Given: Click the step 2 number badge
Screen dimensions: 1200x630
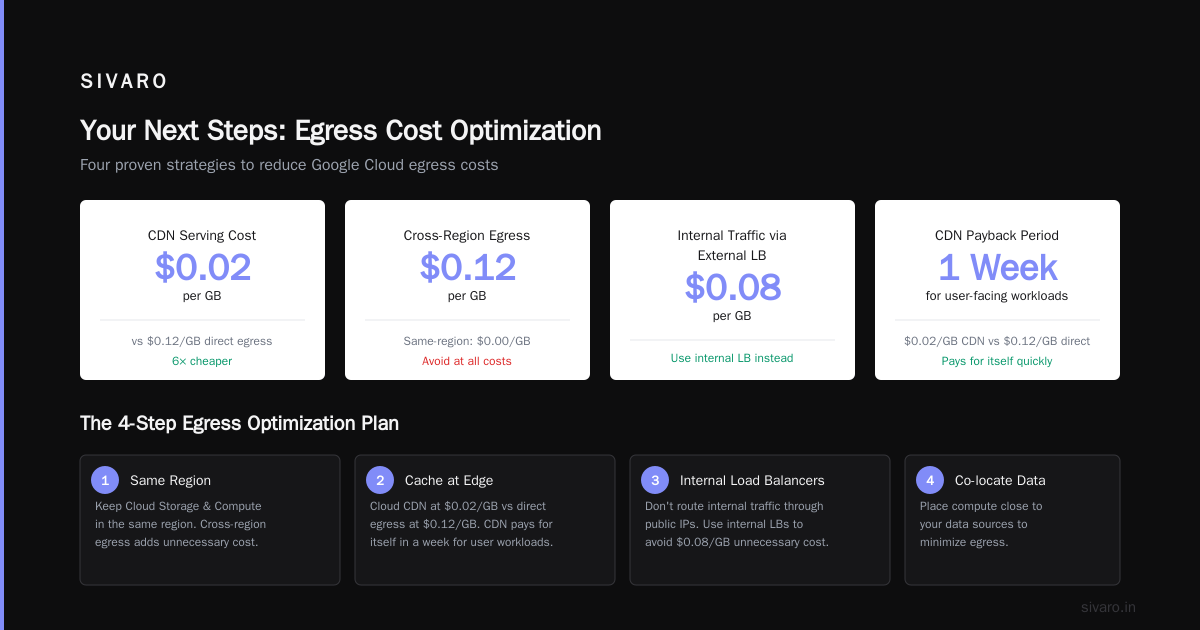Looking at the screenshot, I should point(380,480).
